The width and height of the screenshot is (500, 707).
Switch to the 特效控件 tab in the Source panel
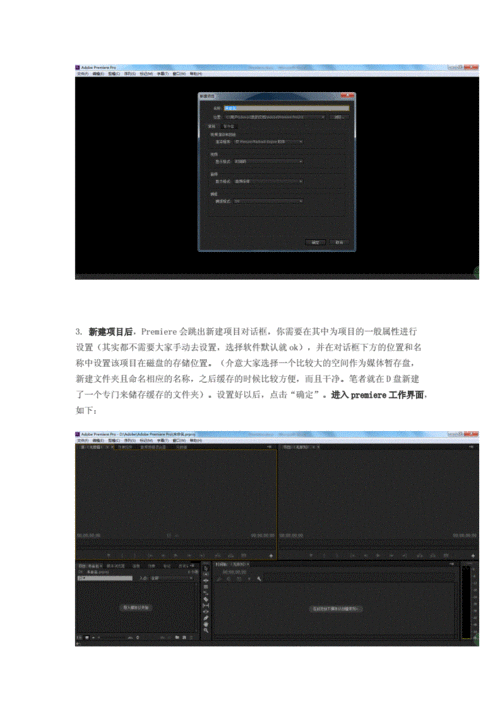tap(125, 447)
